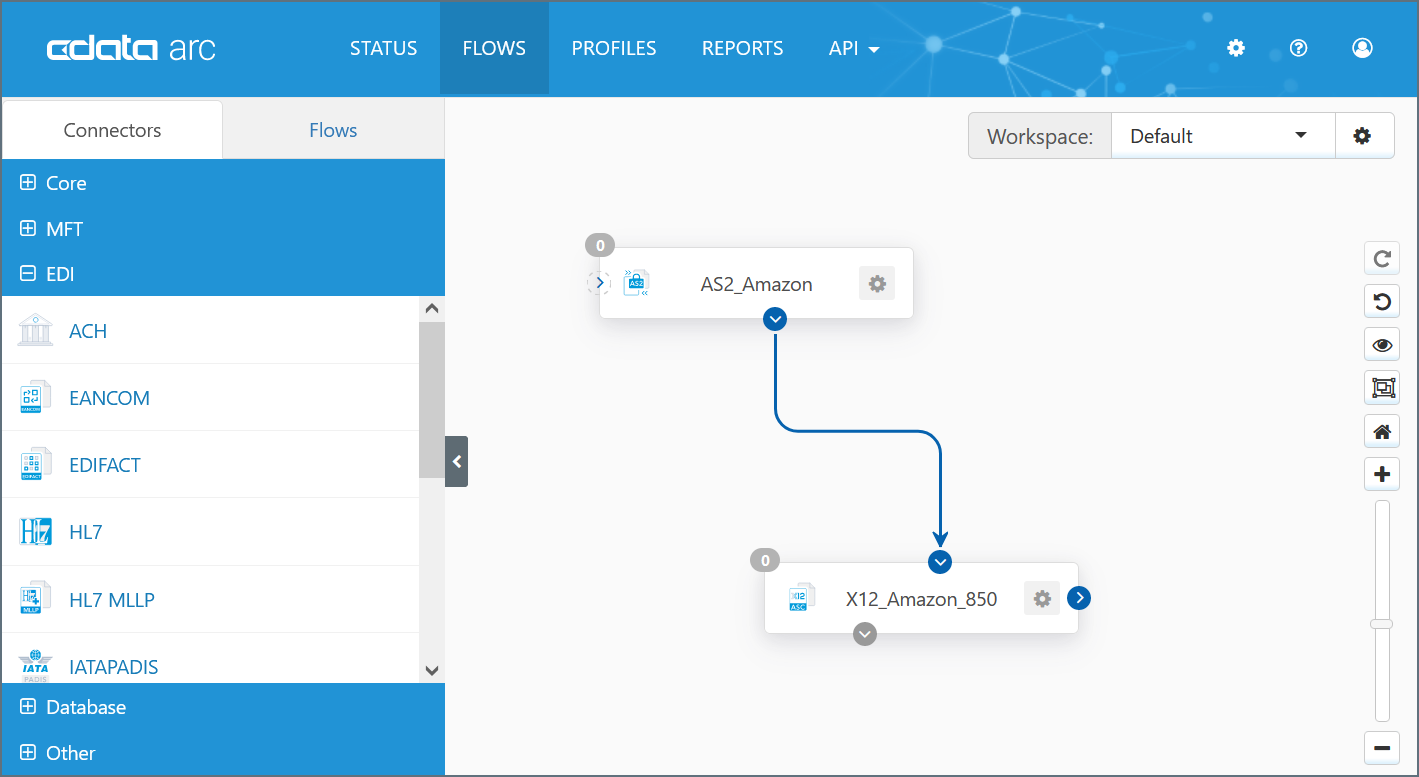
Task: Click the connector list scroll up arrow
Action: pos(432,309)
